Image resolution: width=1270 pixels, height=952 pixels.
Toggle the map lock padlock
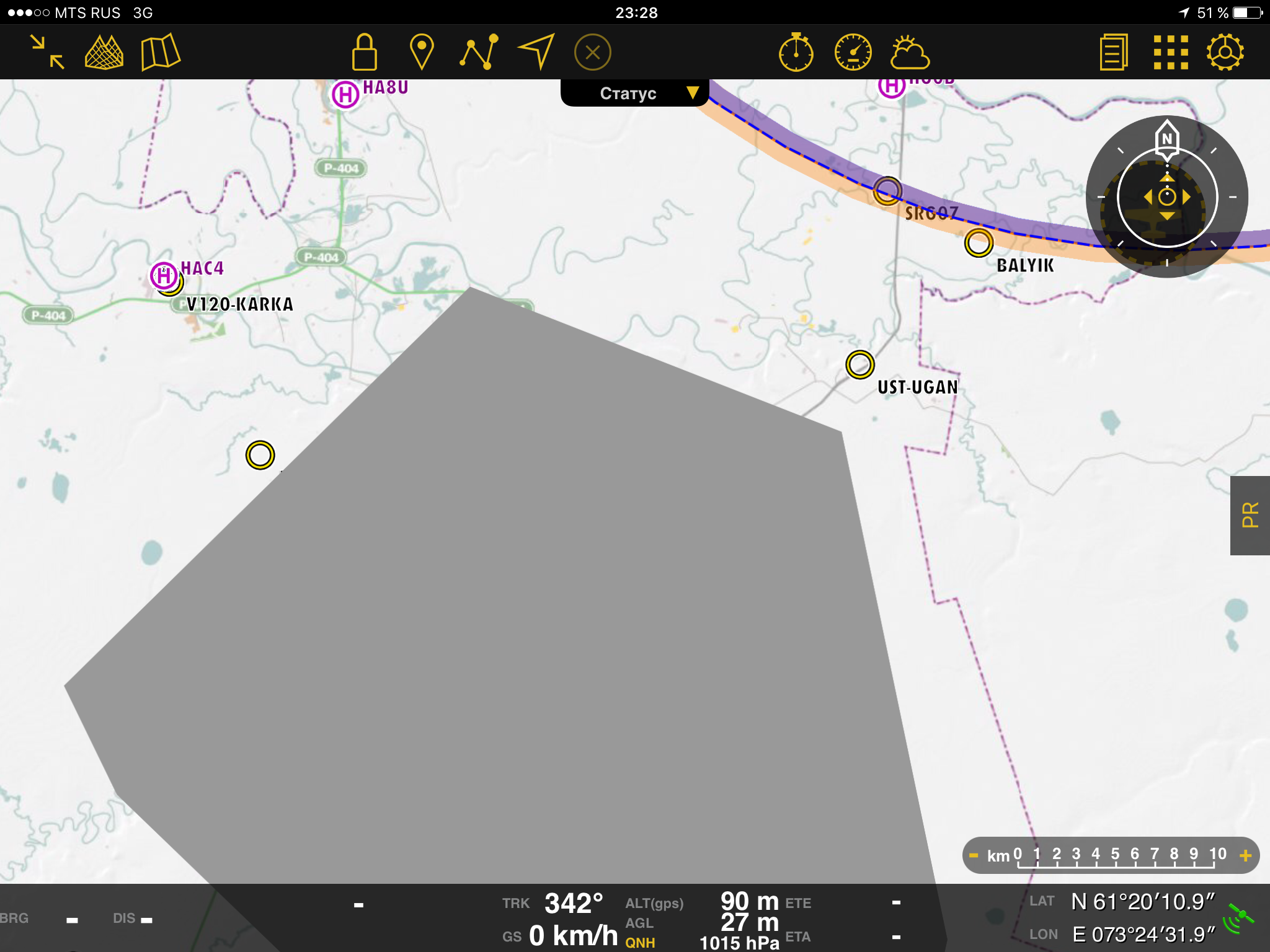[x=364, y=52]
